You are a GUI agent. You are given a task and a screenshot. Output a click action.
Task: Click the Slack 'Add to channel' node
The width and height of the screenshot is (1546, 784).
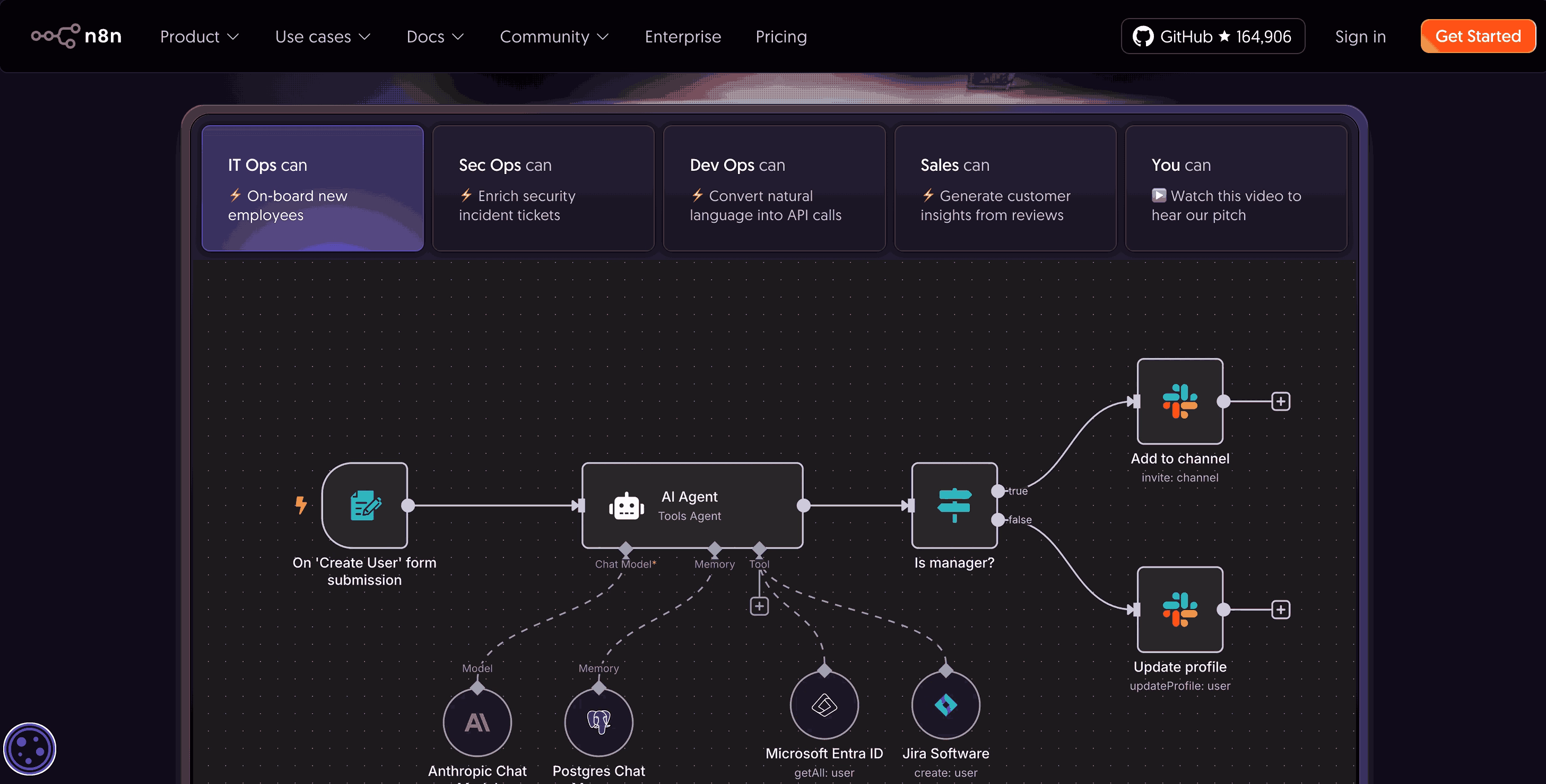[1179, 400]
